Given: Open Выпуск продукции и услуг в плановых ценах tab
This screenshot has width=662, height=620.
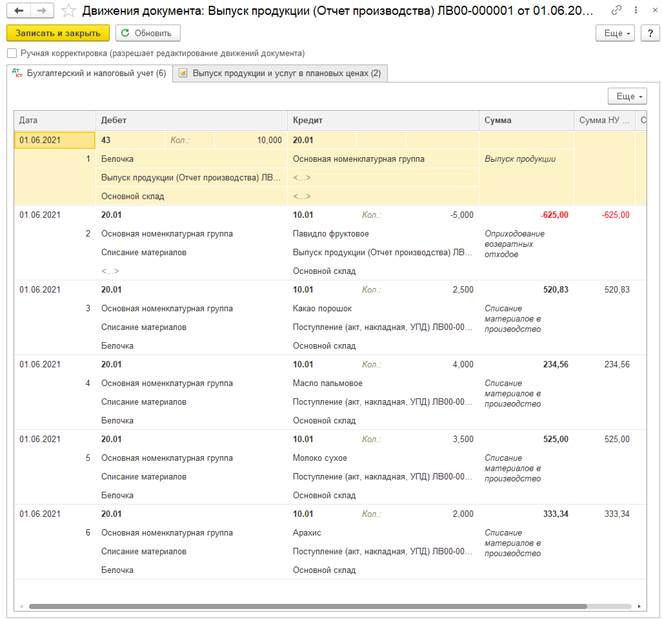Looking at the screenshot, I should click(281, 73).
